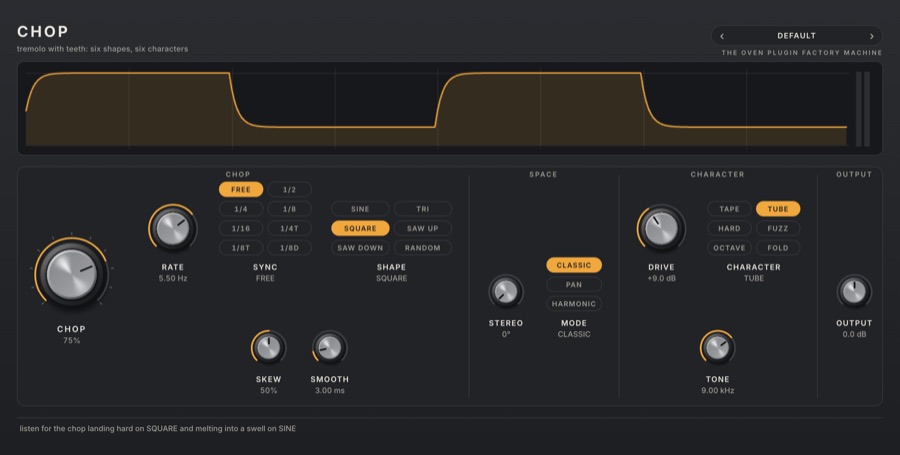Set sync to 1/8 note
The width and height of the screenshot is (900, 455).
(x=289, y=209)
